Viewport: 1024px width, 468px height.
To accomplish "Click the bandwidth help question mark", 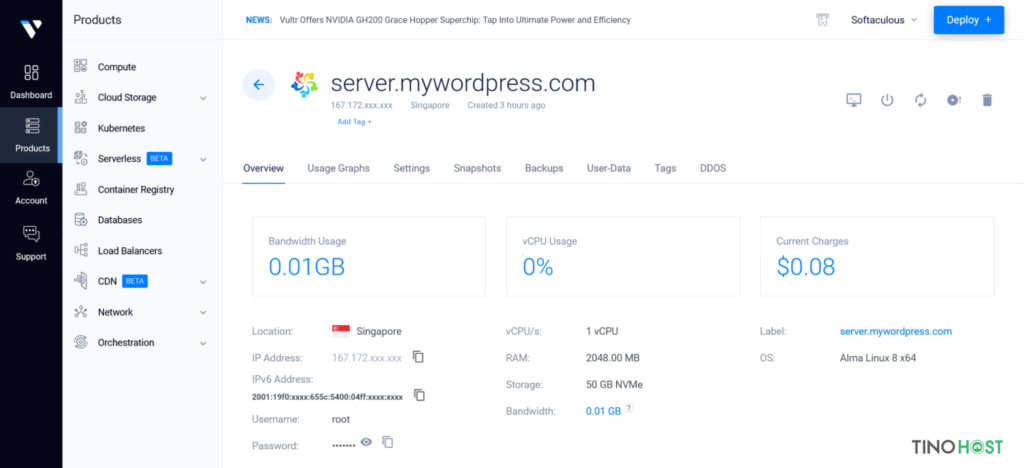I will coord(628,408).
